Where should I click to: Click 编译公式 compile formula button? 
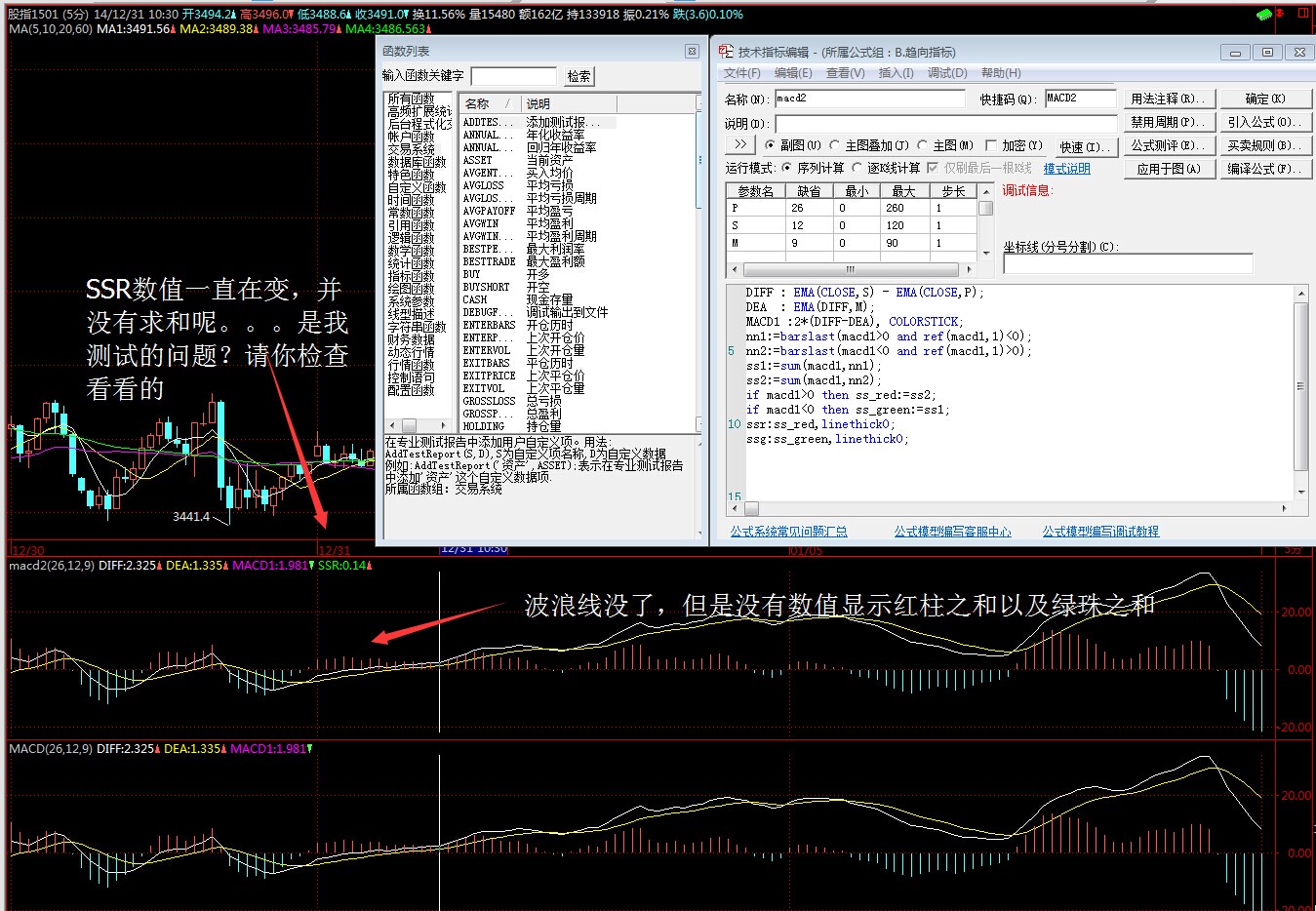(1266, 169)
